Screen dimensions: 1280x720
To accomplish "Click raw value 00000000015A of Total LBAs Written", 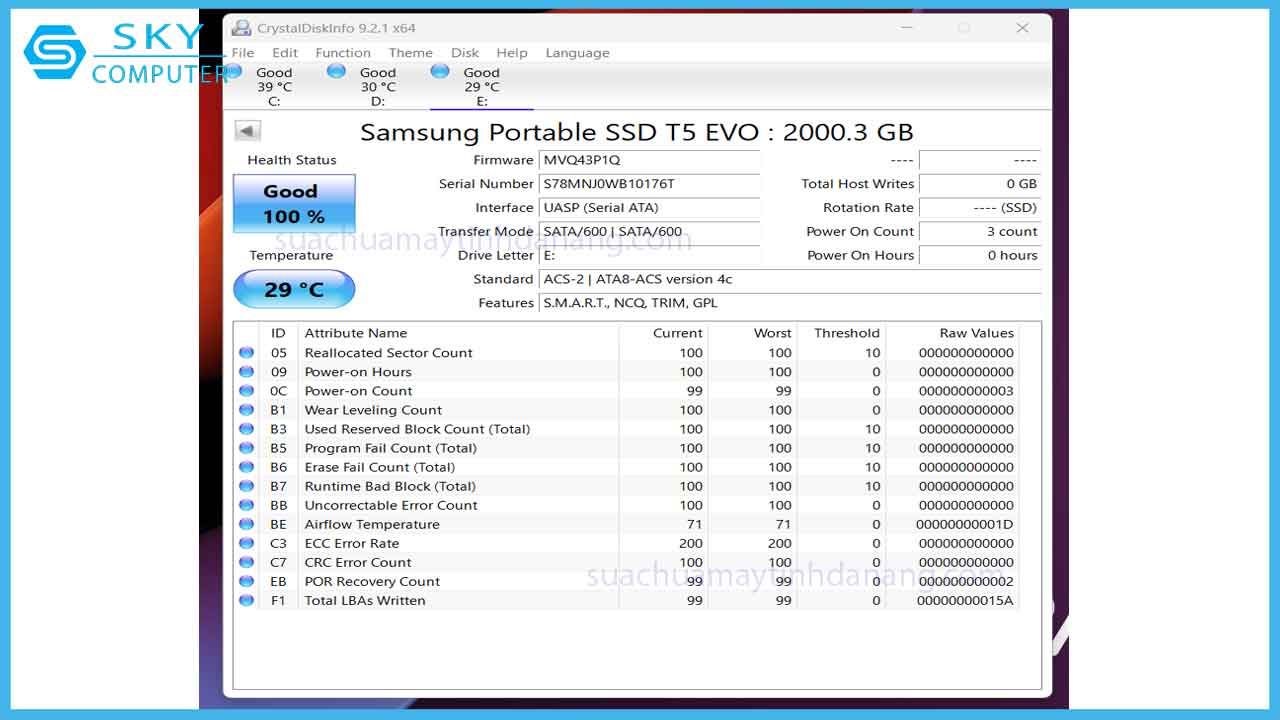I will (x=965, y=600).
